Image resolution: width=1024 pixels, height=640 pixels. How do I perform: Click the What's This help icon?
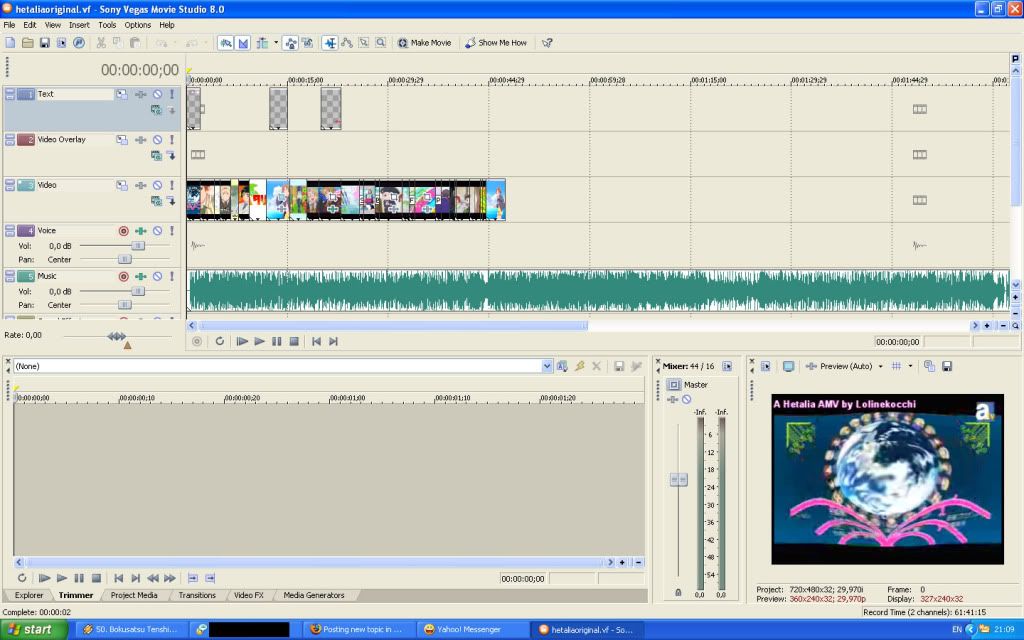pos(547,43)
